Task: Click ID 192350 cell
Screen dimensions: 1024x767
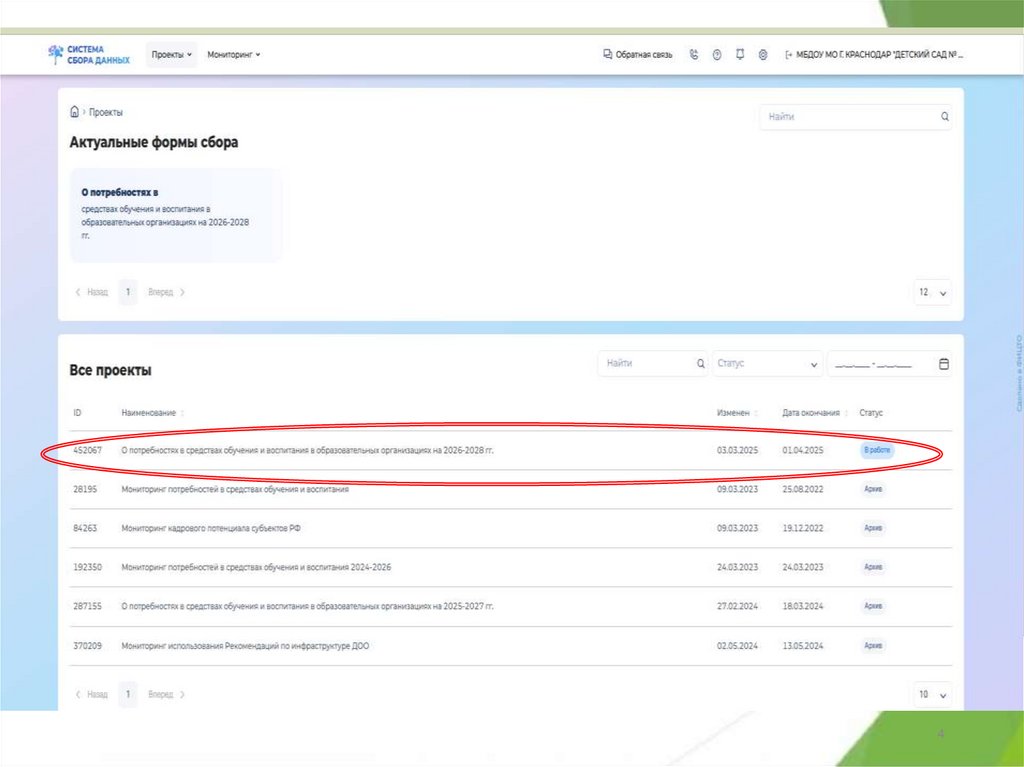Action: pos(88,567)
